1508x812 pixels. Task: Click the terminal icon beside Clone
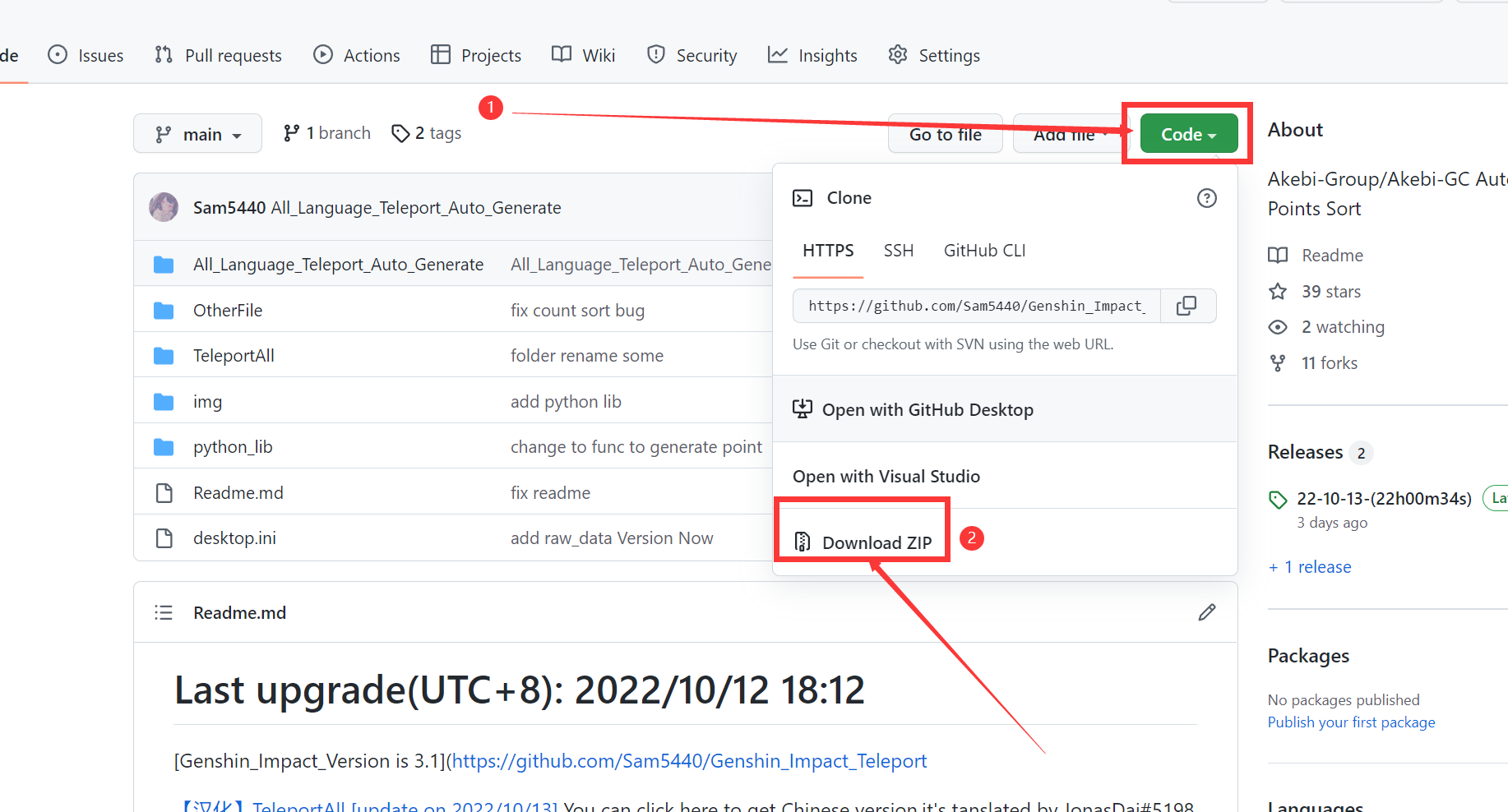pos(803,198)
